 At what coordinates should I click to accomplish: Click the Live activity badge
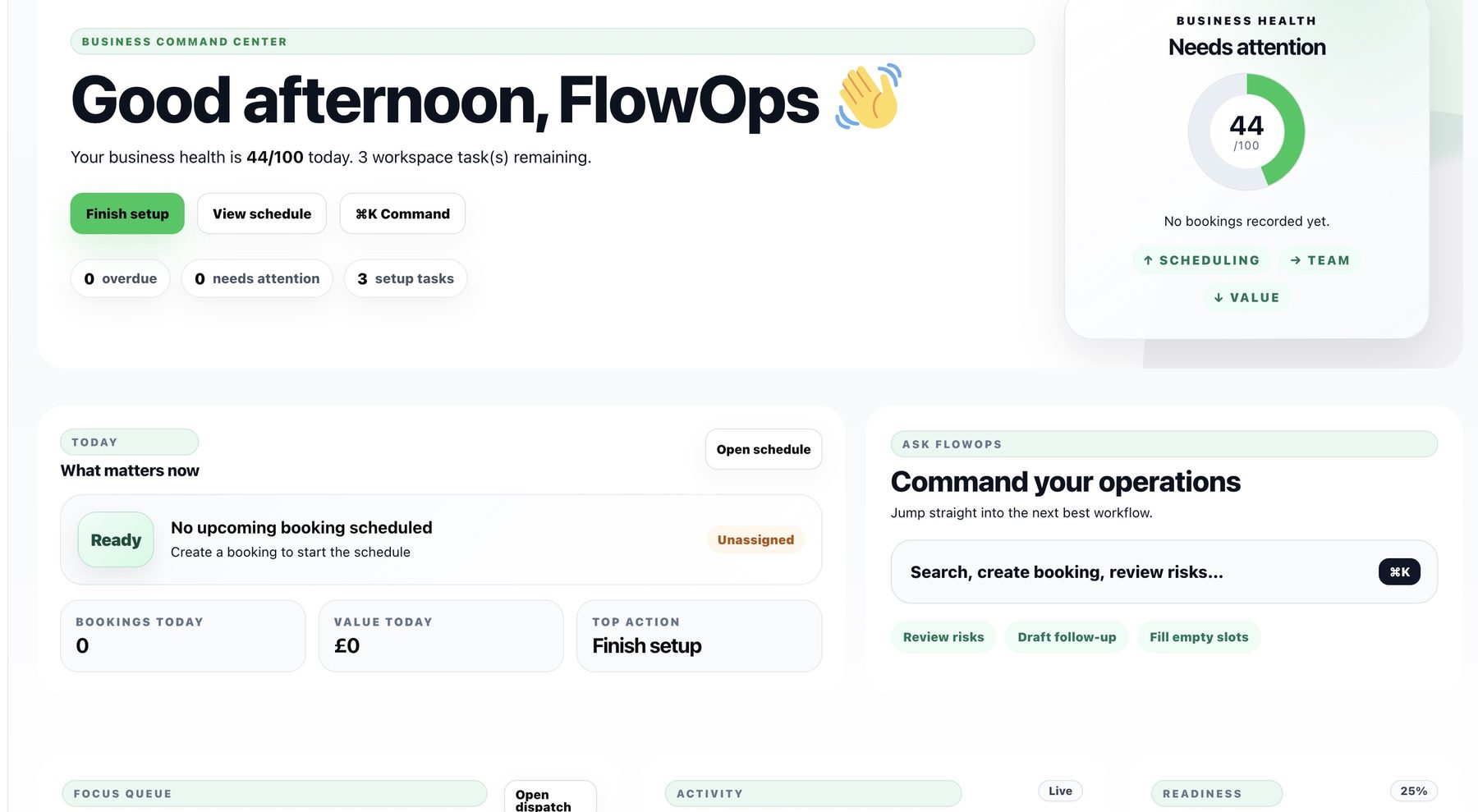pos(1060,791)
